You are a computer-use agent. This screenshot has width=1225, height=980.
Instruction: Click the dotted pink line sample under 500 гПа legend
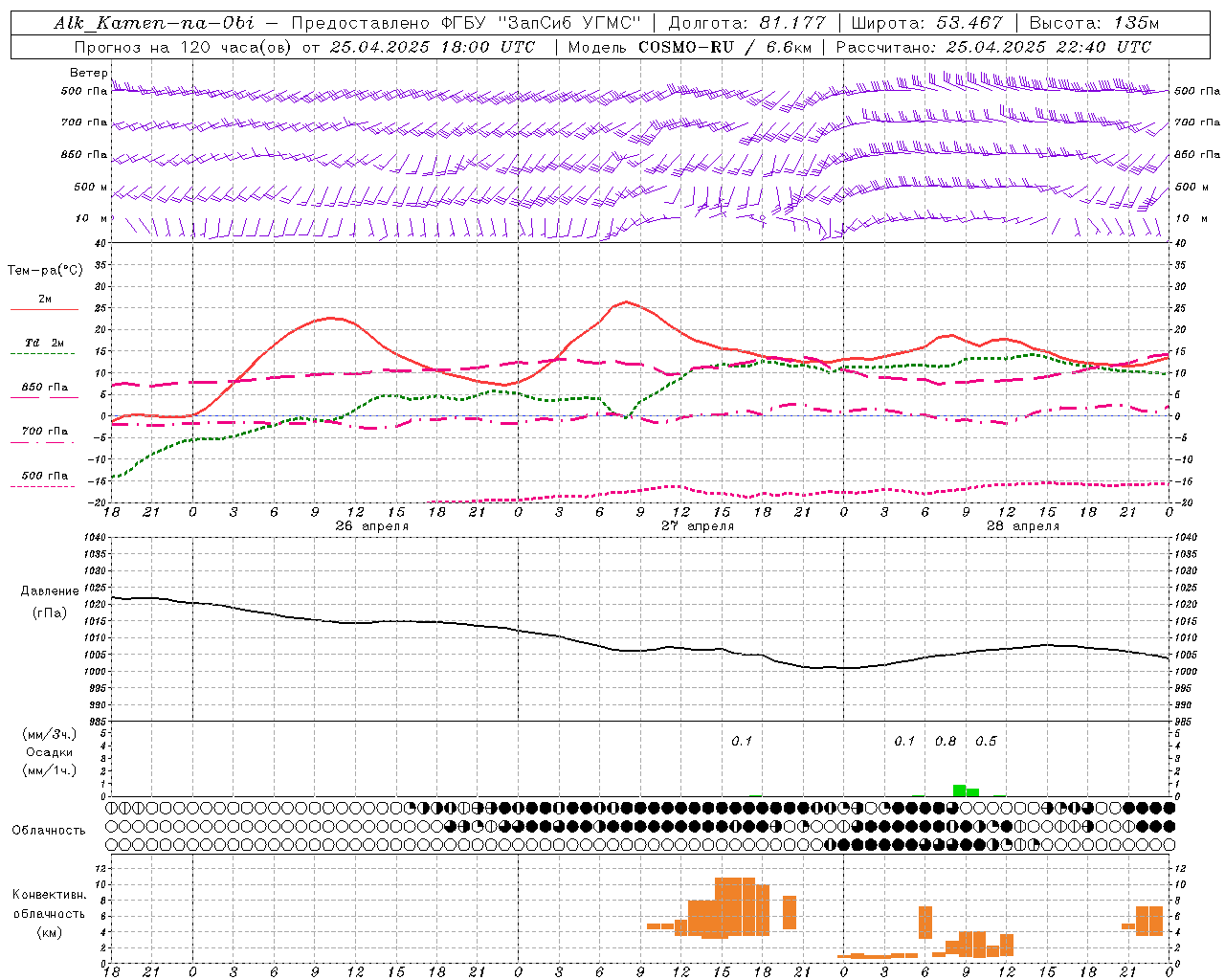[x=44, y=486]
